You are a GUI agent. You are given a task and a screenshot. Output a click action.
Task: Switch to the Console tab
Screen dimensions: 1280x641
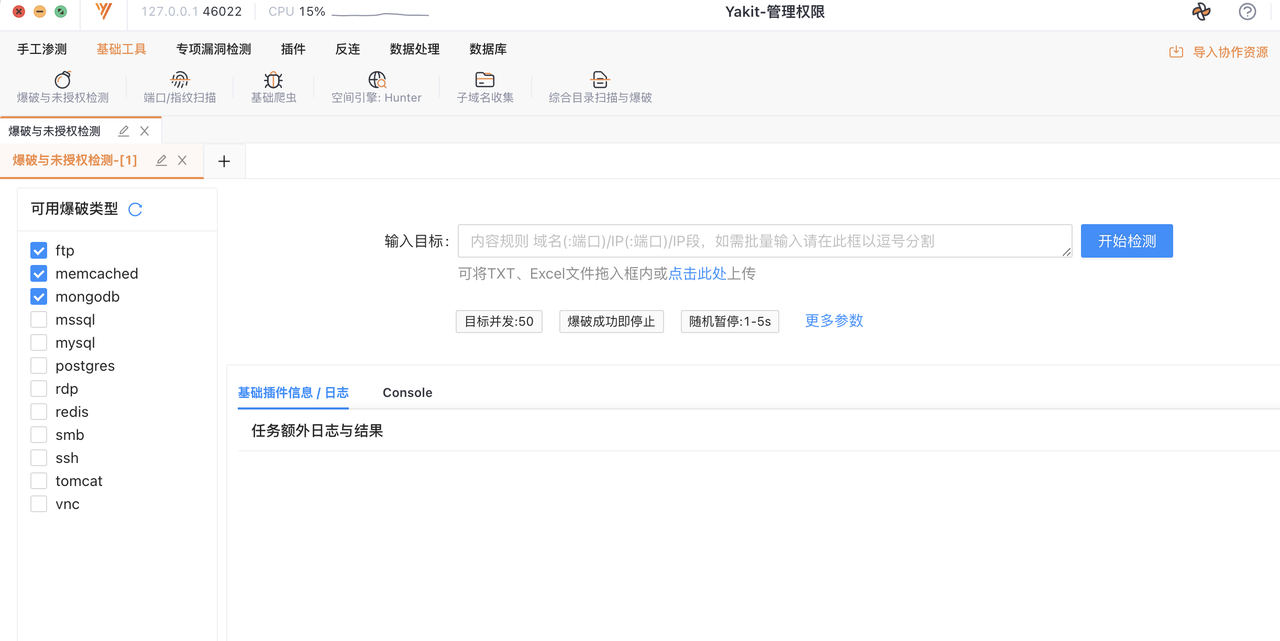click(407, 393)
